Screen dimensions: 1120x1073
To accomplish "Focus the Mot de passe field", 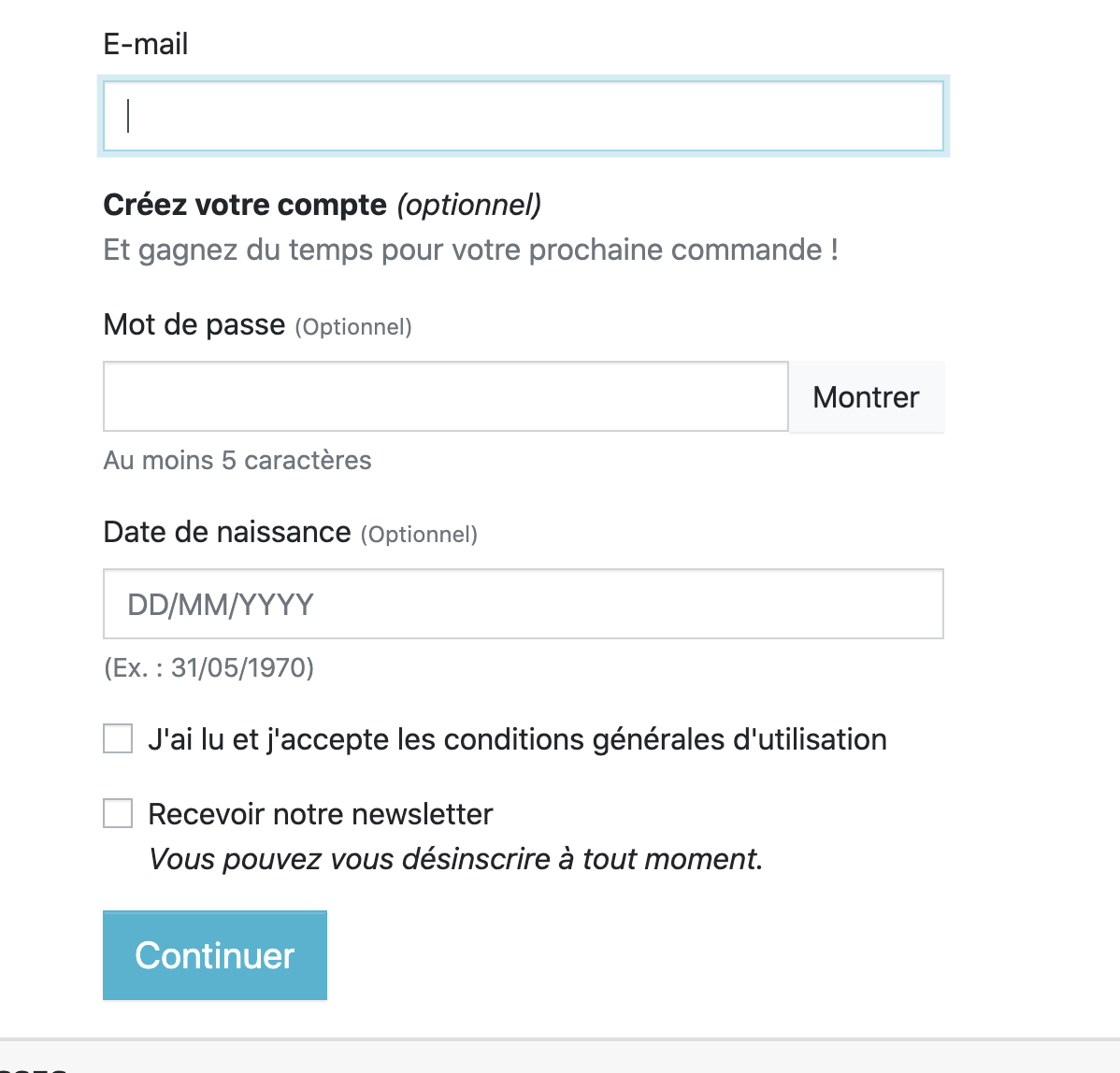I will 445,396.
